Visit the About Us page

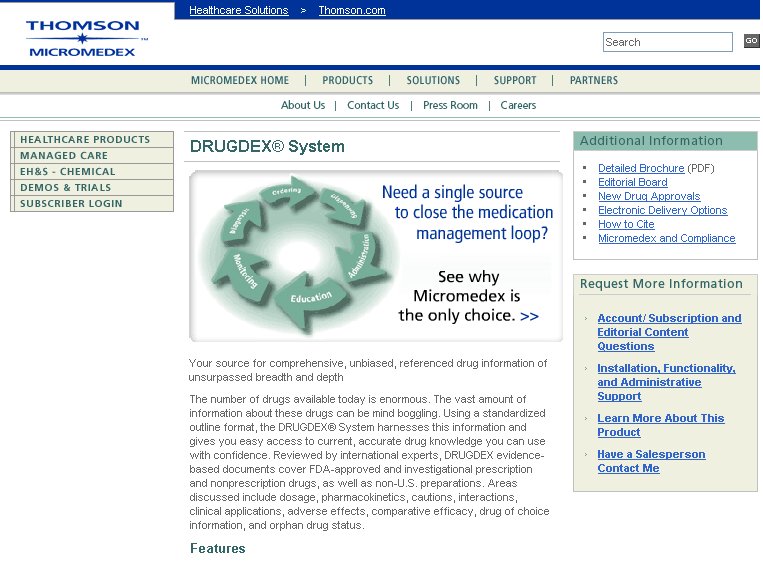tap(303, 105)
